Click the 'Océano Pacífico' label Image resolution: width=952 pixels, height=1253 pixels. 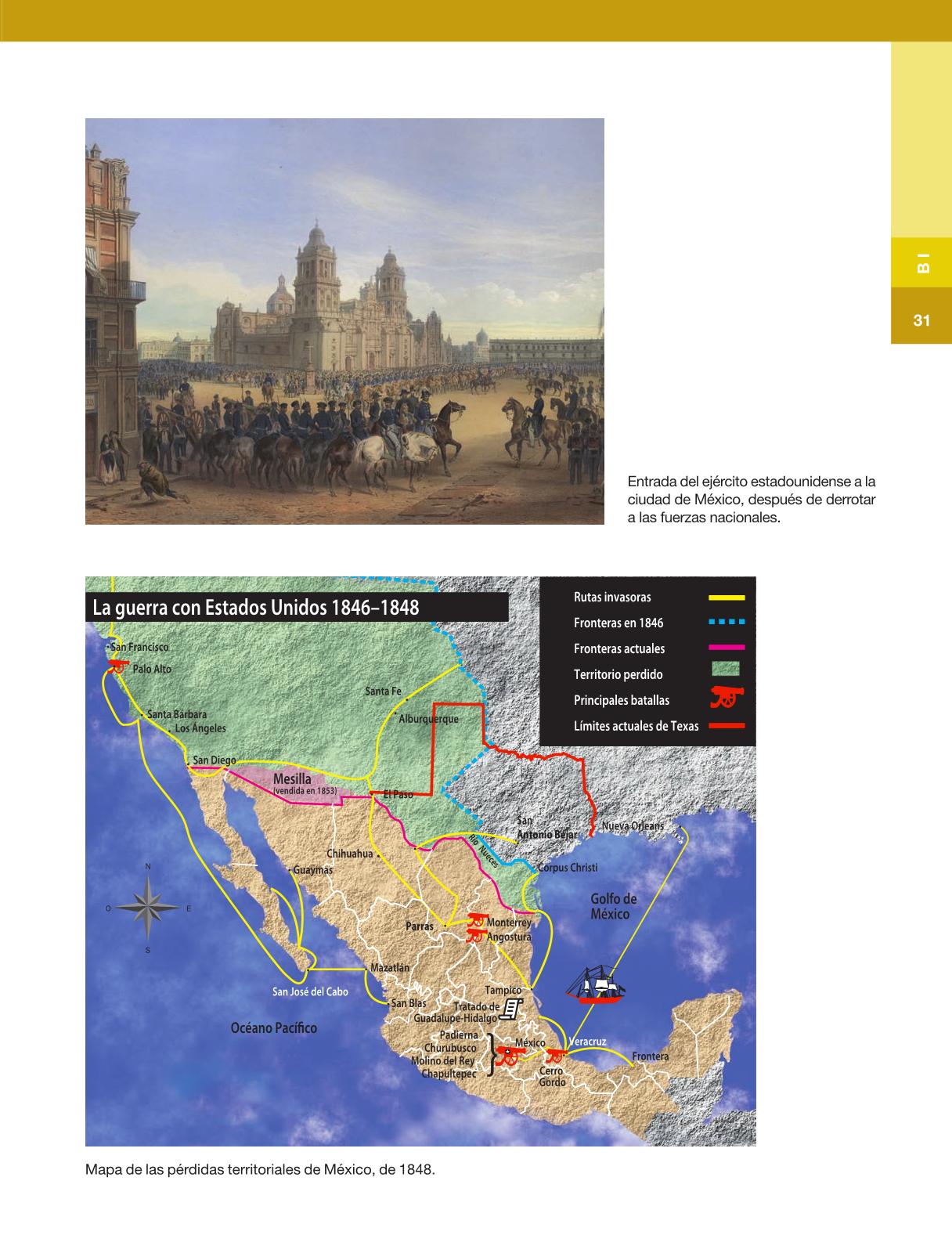coord(274,1027)
